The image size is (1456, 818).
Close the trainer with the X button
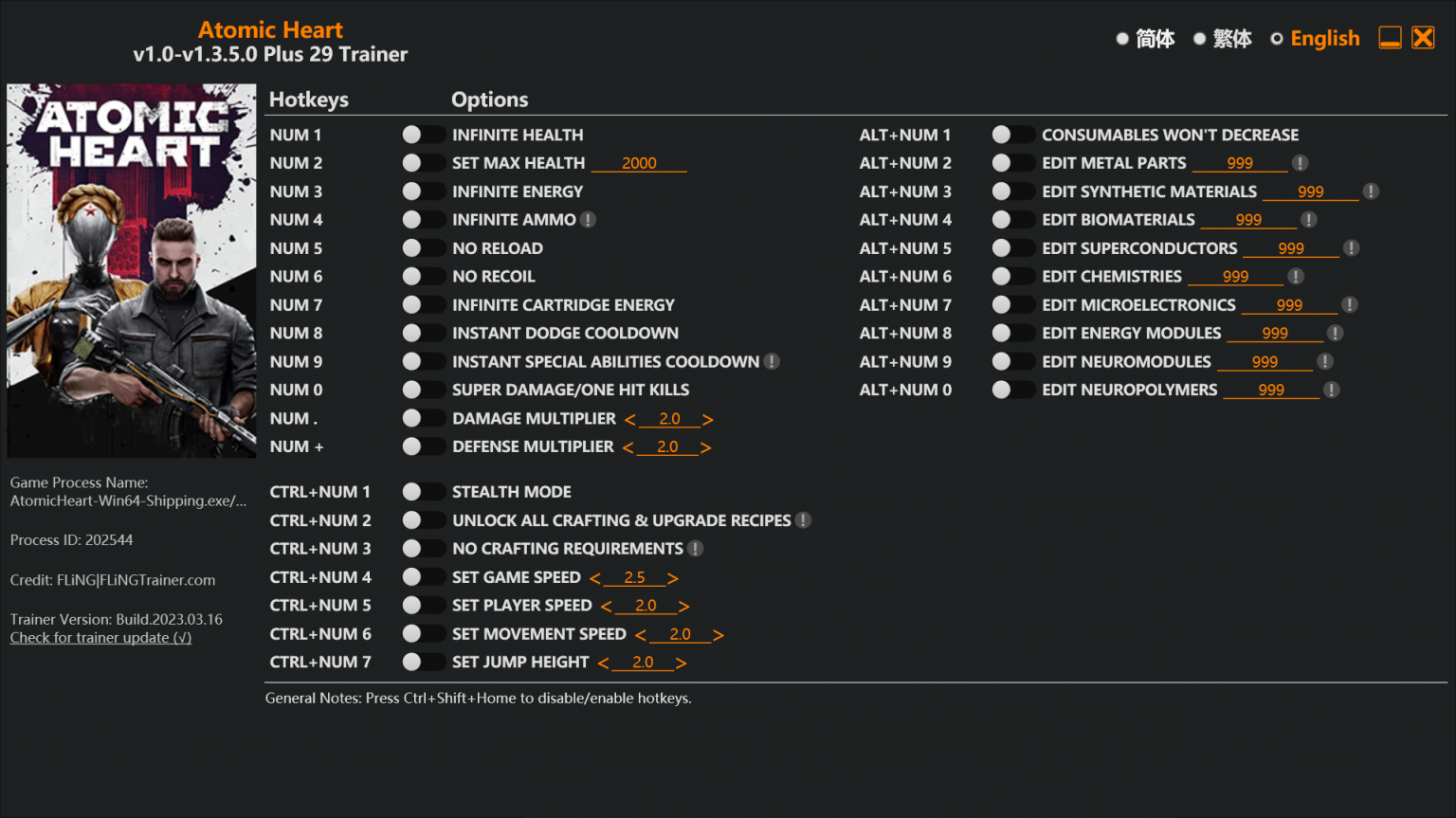1423,38
